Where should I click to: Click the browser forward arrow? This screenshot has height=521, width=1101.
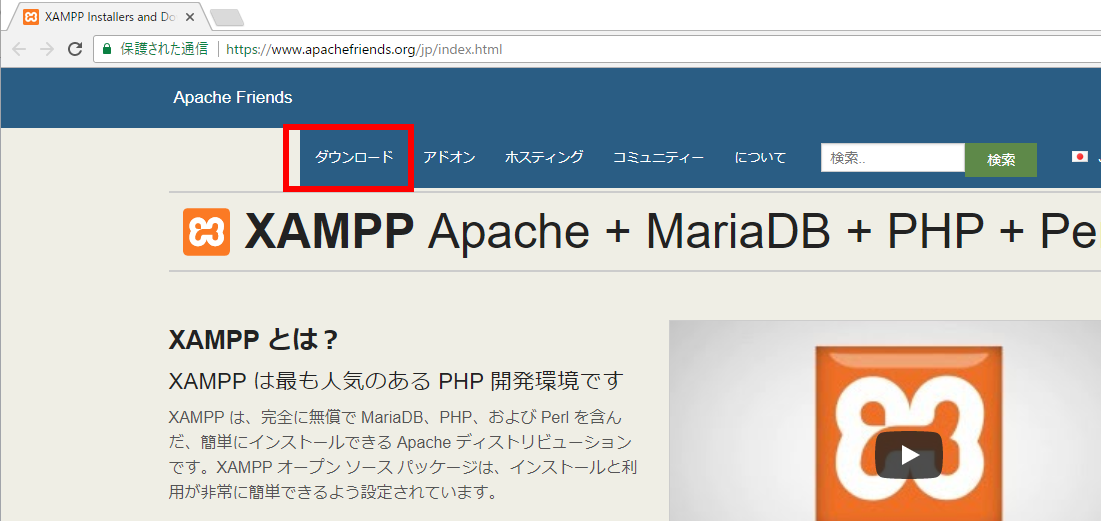pos(47,49)
